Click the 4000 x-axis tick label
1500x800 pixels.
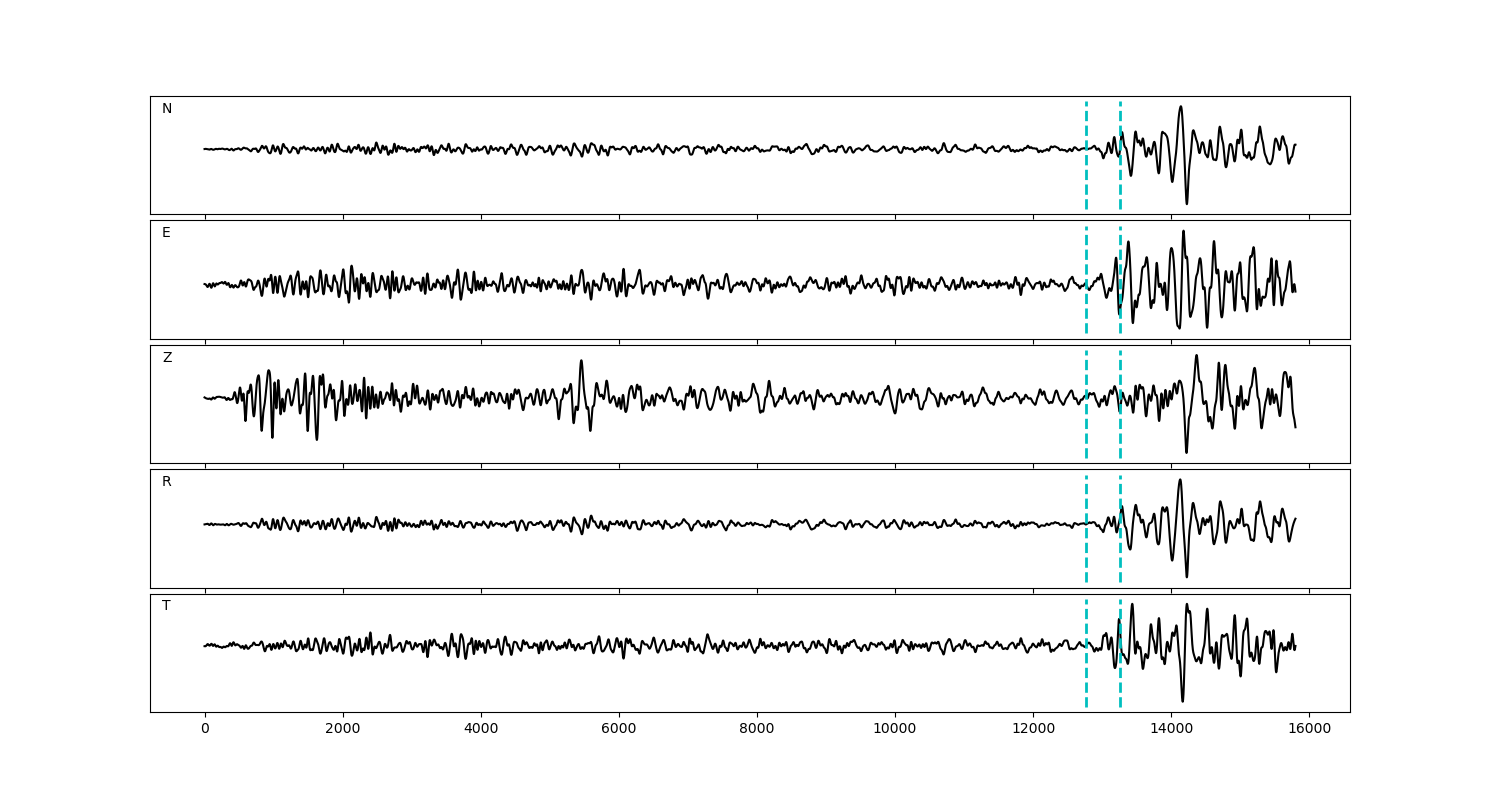(x=481, y=729)
